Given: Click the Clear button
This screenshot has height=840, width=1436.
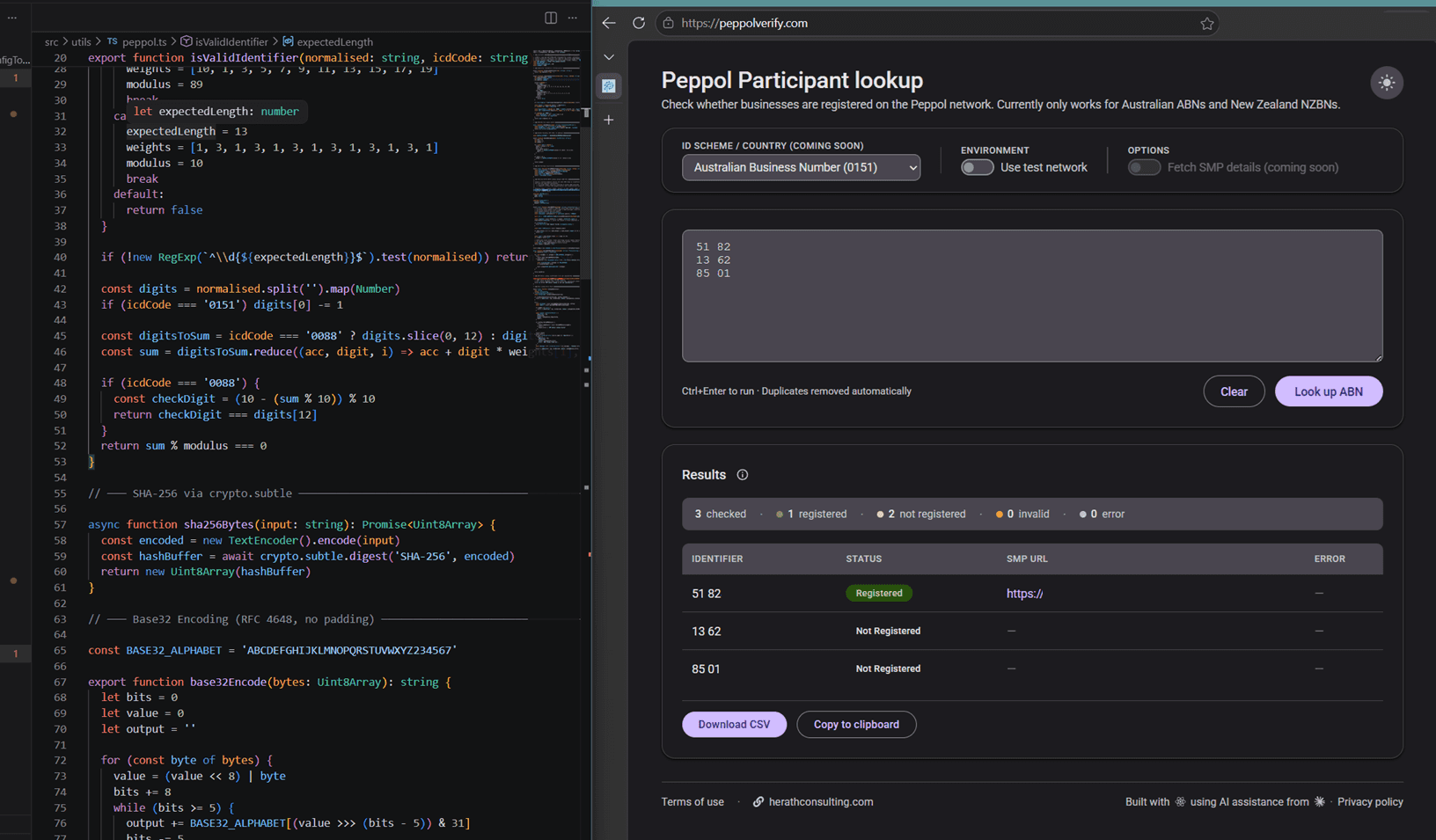Looking at the screenshot, I should (1234, 391).
